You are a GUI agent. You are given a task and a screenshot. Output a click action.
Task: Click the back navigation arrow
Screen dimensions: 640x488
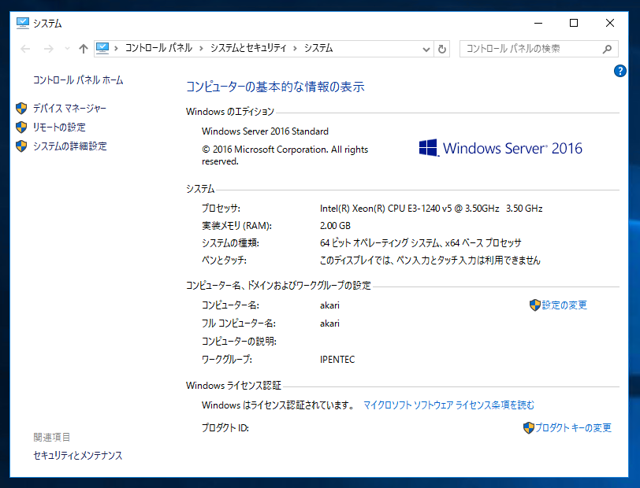coord(26,49)
